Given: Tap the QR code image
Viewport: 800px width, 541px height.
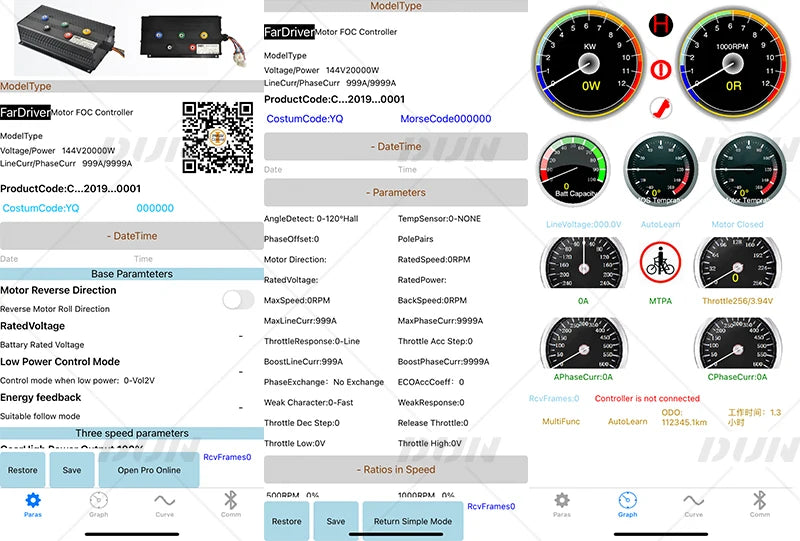Looking at the screenshot, I should [x=218, y=137].
